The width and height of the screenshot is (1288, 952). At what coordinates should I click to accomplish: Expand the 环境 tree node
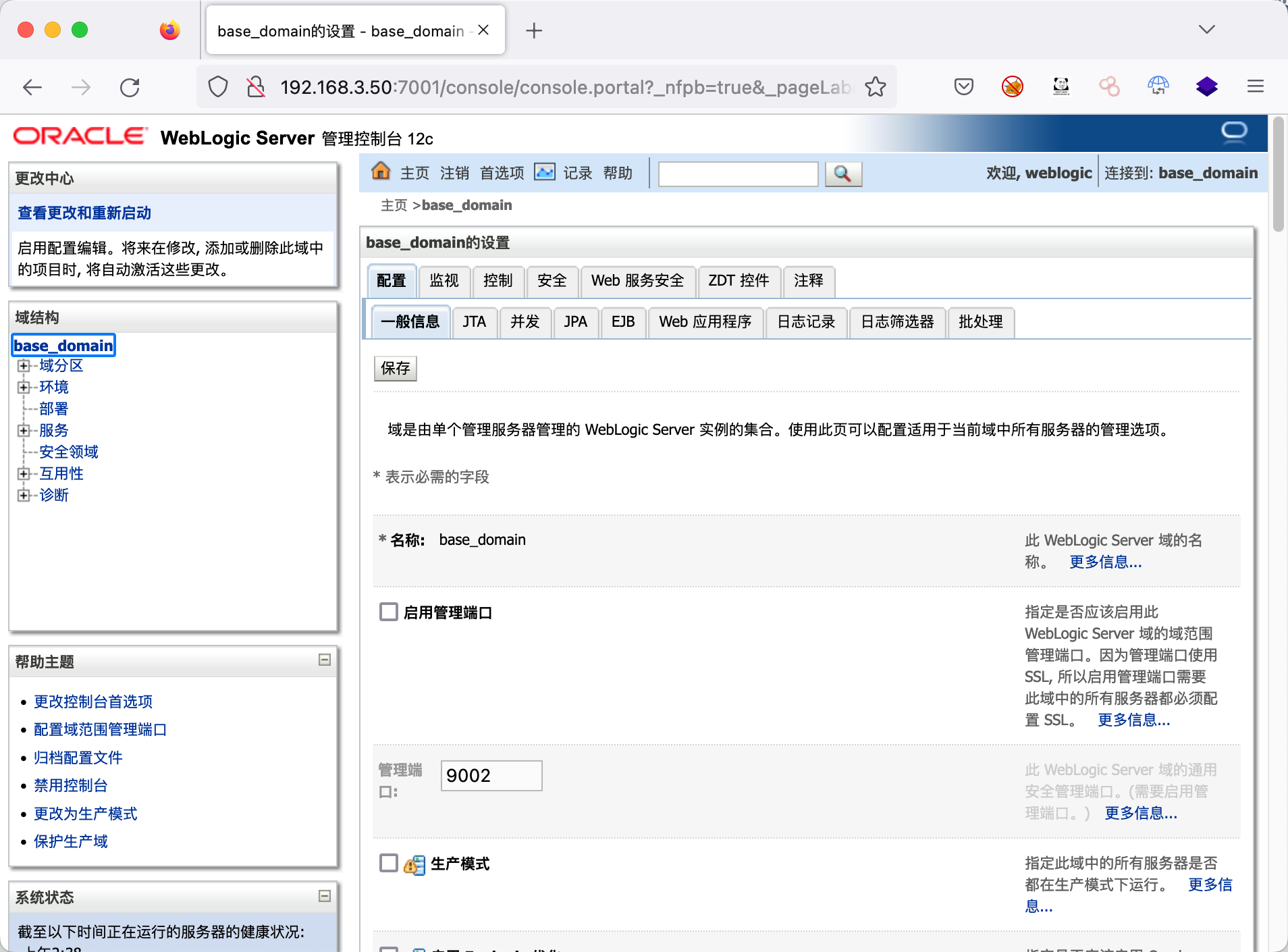[x=24, y=388]
